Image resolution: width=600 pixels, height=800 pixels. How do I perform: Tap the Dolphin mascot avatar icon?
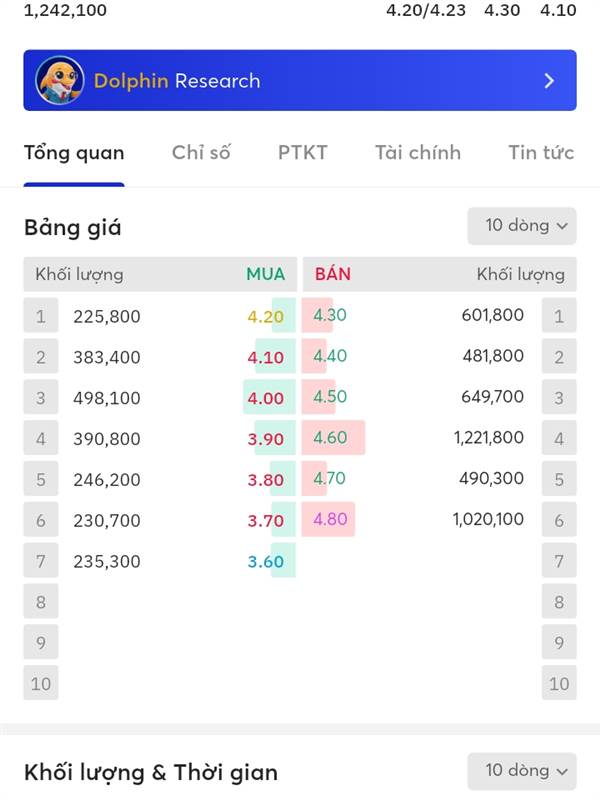point(60,80)
